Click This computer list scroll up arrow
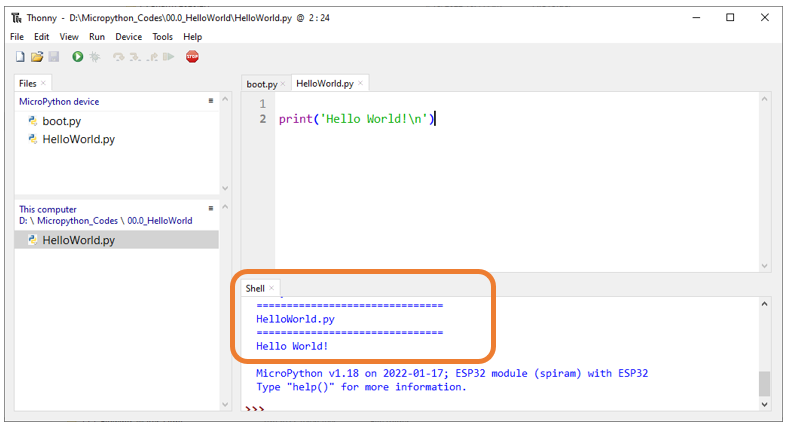 [x=225, y=207]
